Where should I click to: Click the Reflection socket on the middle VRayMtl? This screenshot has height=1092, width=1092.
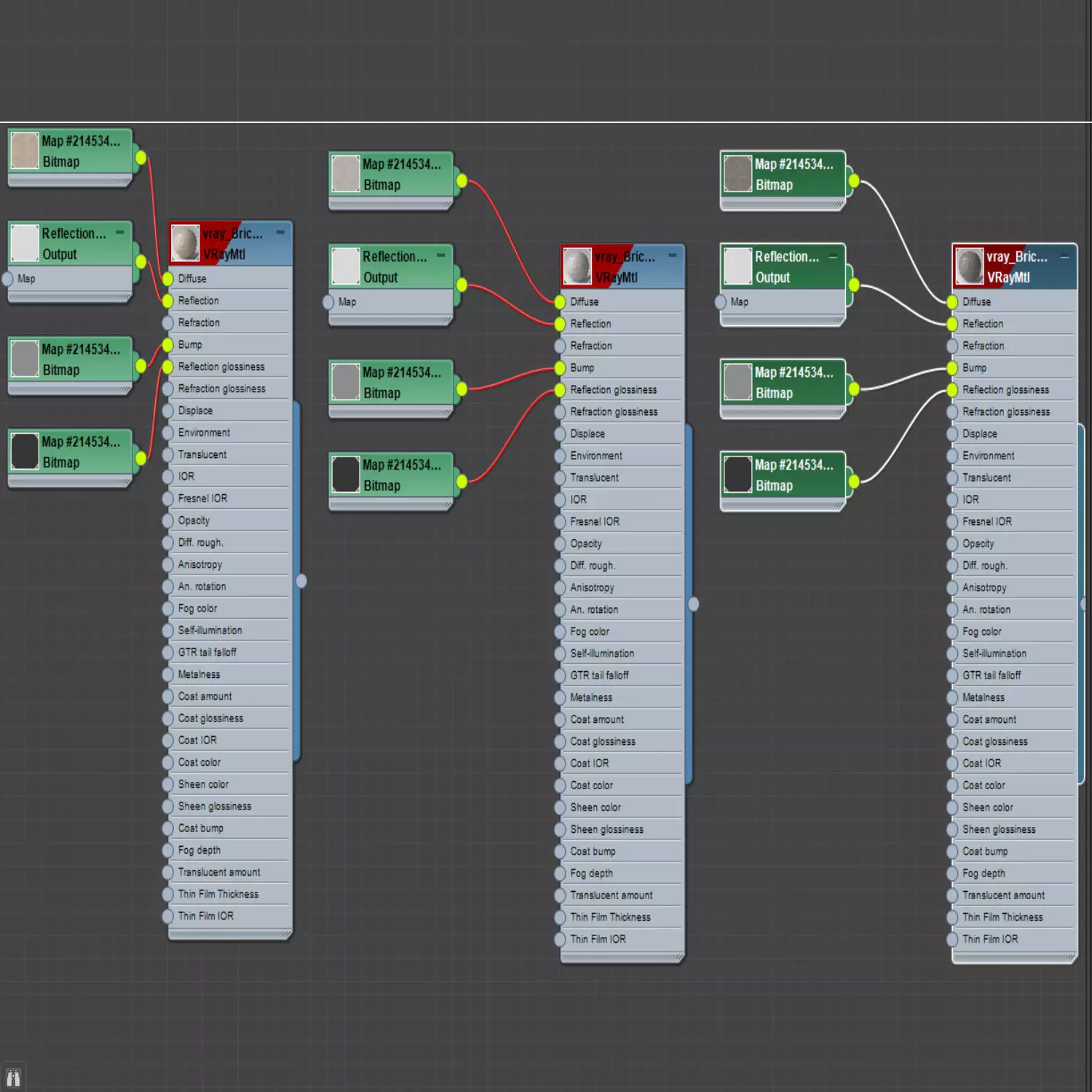559,323
